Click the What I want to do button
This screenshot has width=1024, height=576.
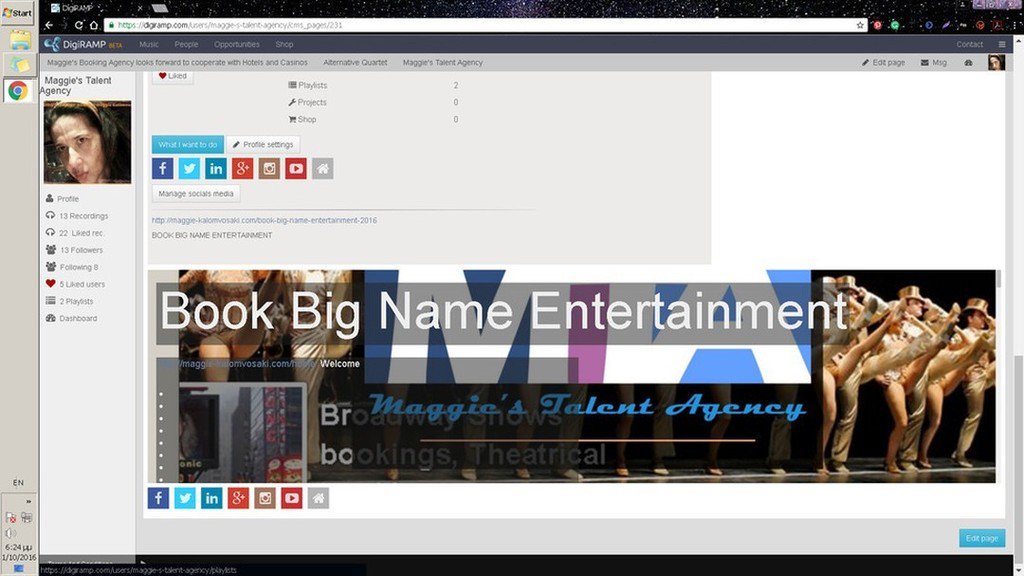187,144
